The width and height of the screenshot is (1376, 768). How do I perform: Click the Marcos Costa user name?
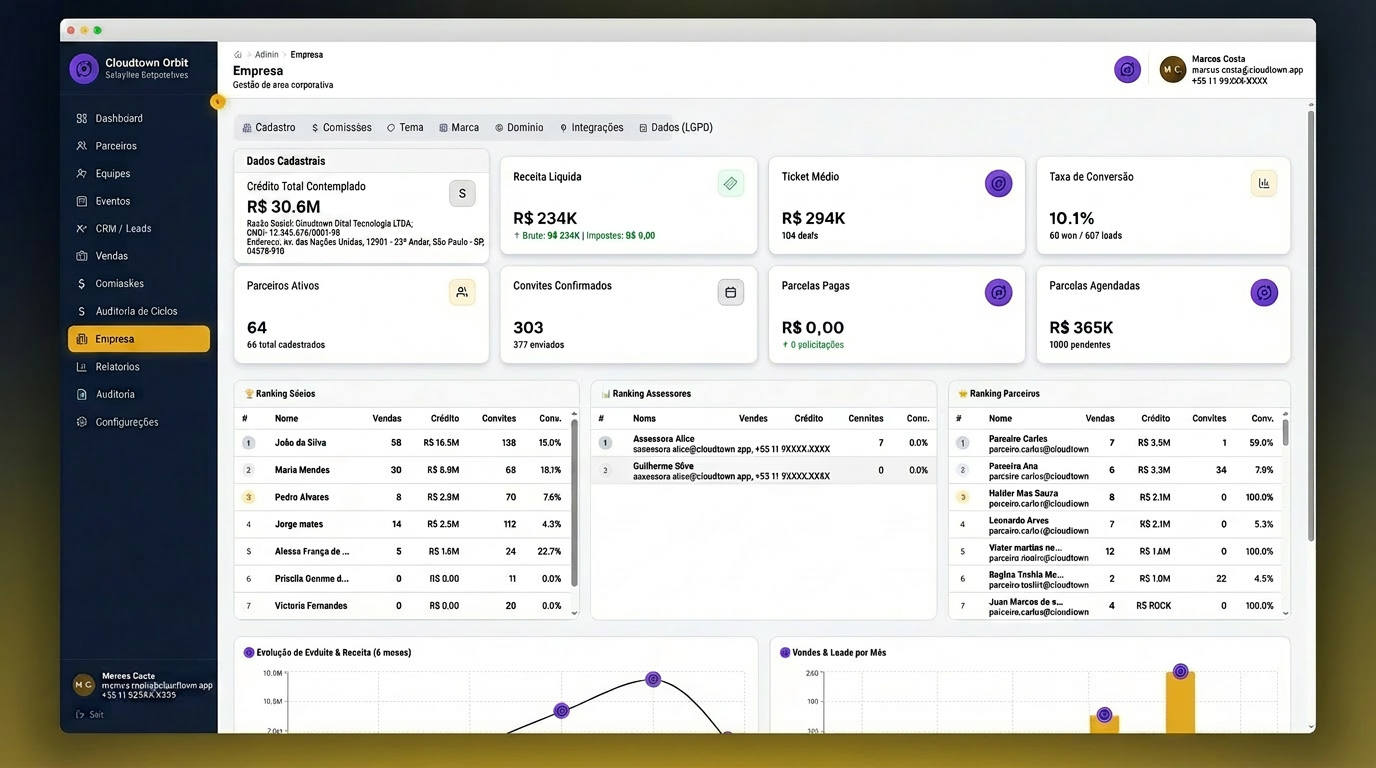pyautogui.click(x=1219, y=59)
